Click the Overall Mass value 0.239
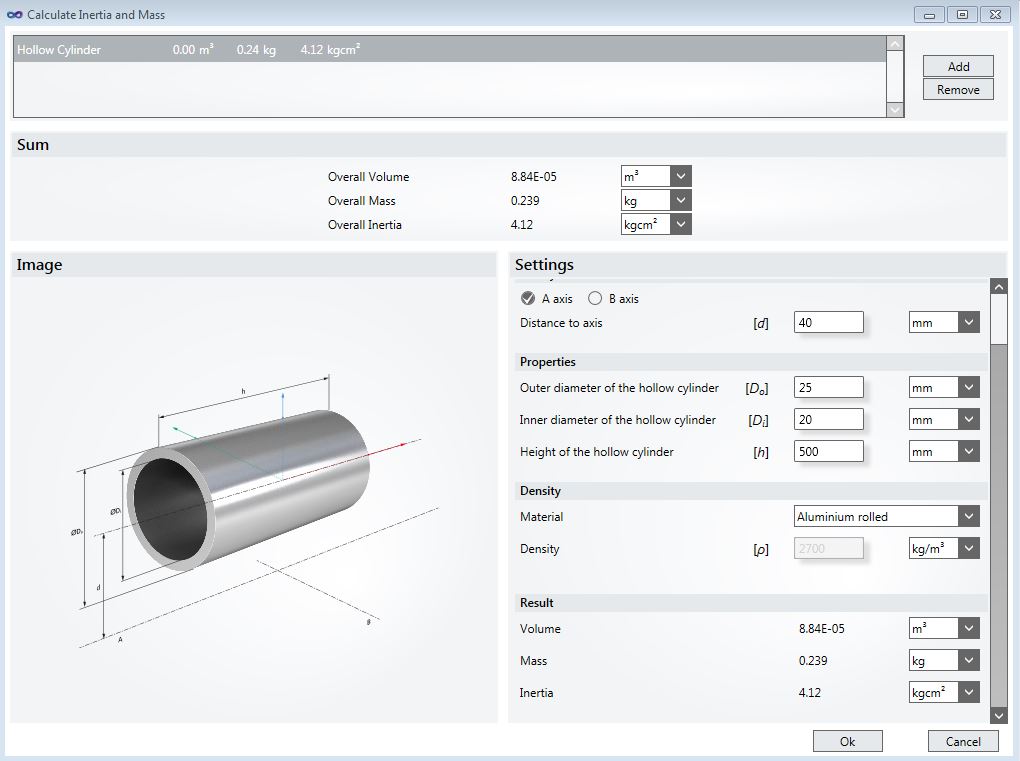1020x761 pixels. pyautogui.click(x=525, y=200)
